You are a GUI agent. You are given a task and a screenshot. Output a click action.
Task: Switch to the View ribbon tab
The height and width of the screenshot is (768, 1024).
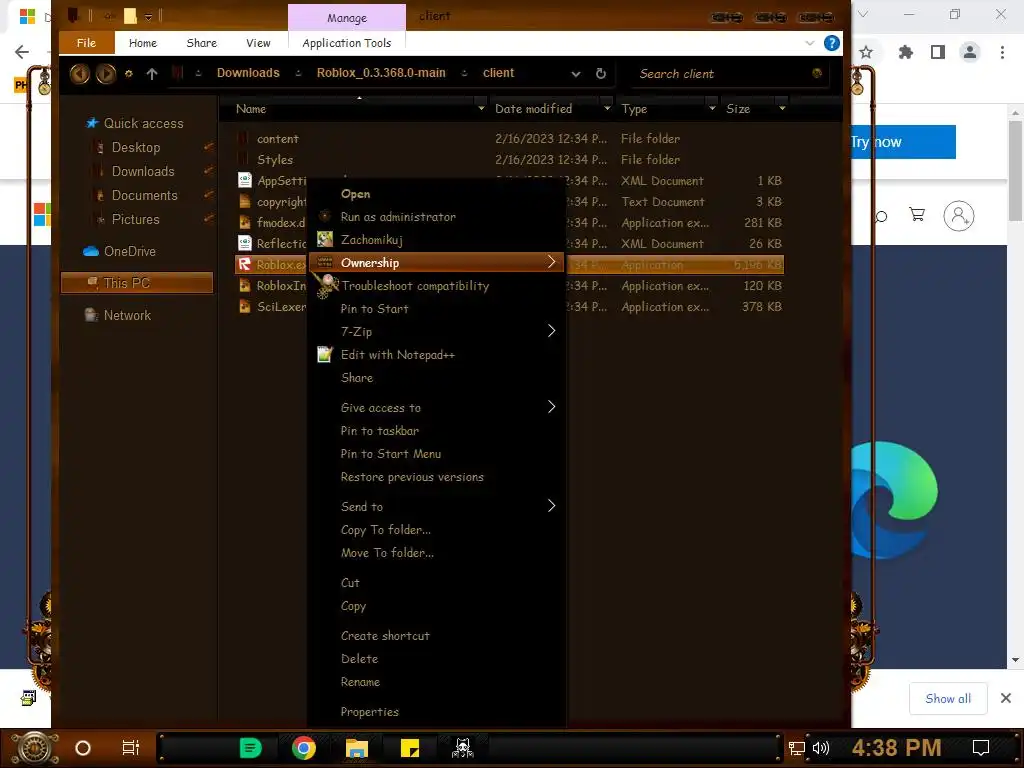point(258,43)
